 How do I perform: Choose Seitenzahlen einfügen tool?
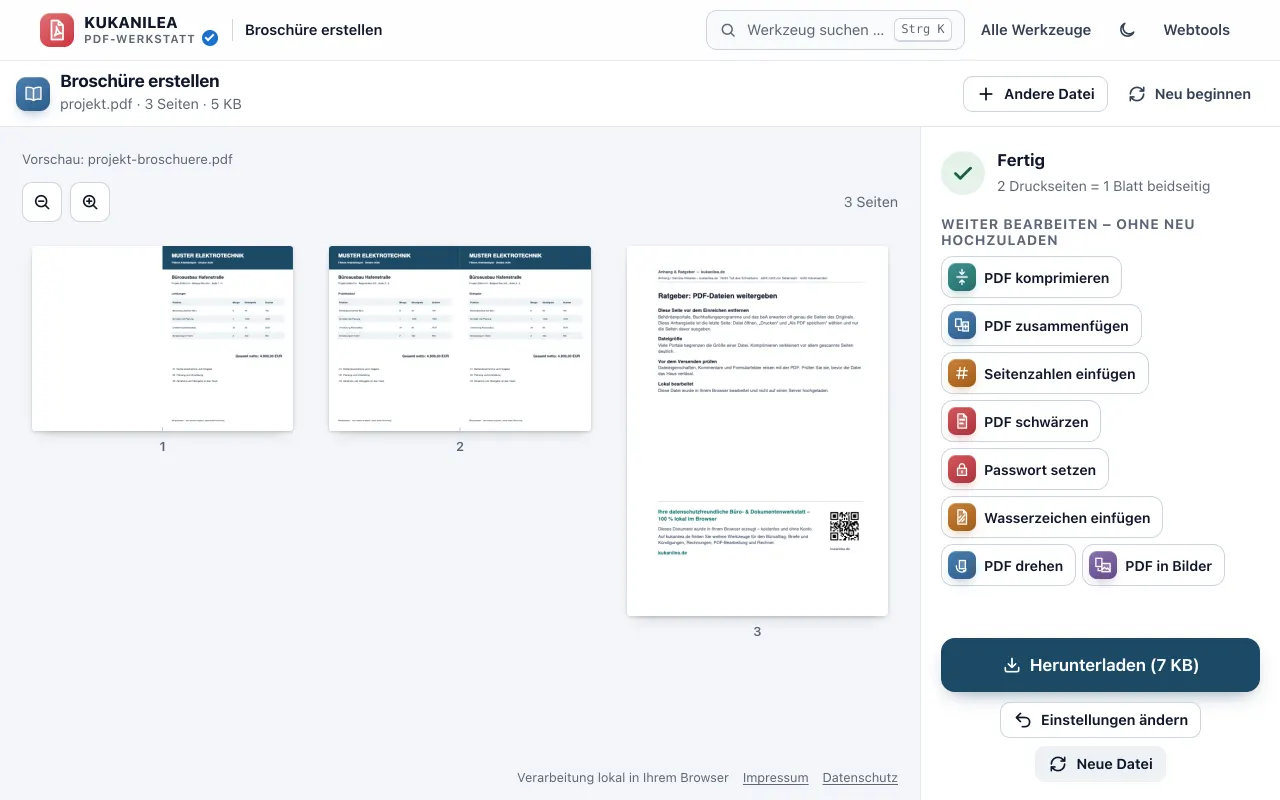point(1045,374)
